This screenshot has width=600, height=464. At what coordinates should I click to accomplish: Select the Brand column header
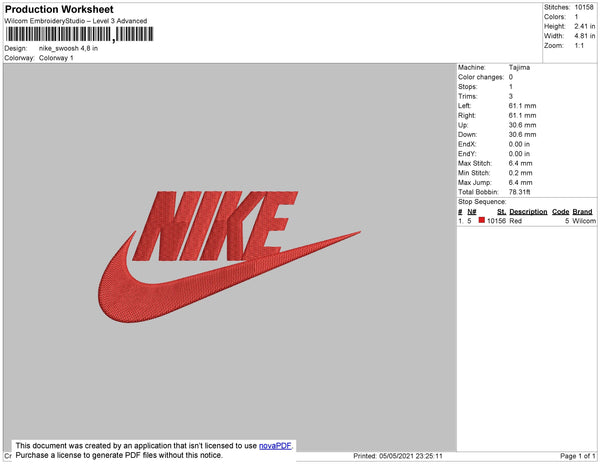pyautogui.click(x=583, y=212)
